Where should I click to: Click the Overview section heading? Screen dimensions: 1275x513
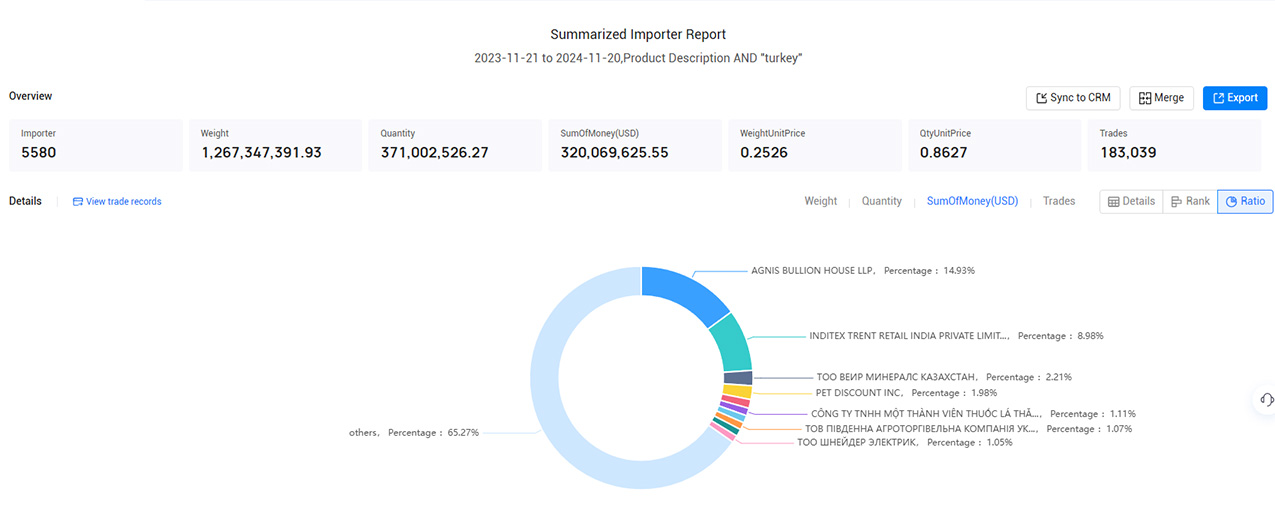(31, 96)
